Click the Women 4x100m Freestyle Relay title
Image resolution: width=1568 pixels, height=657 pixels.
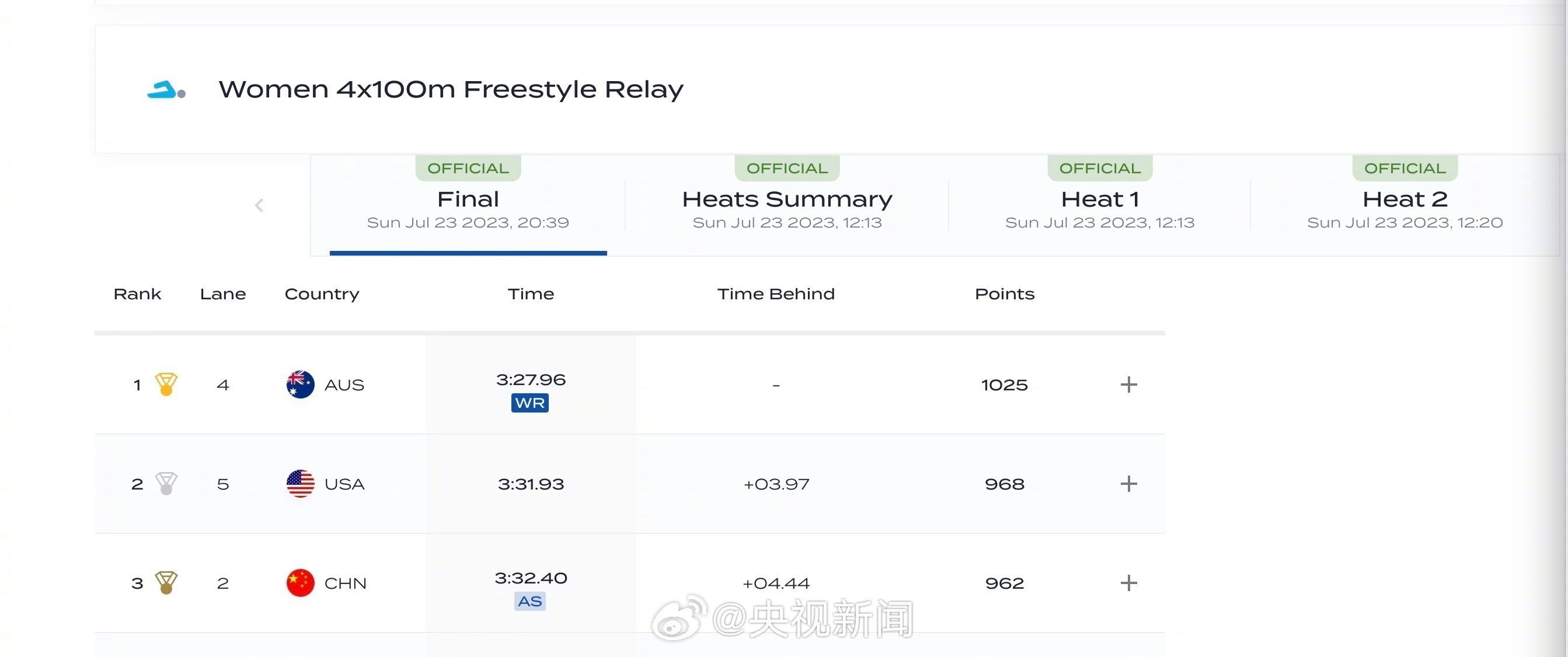point(451,90)
